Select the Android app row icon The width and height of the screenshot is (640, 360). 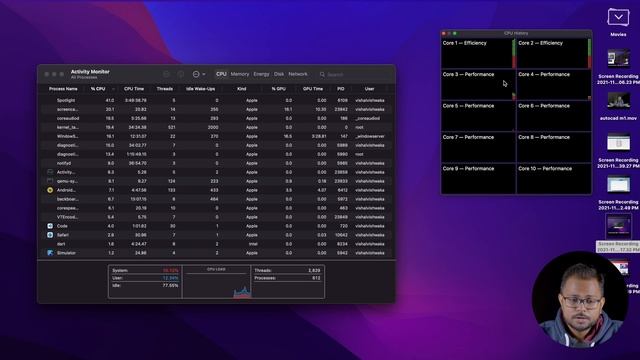point(50,190)
